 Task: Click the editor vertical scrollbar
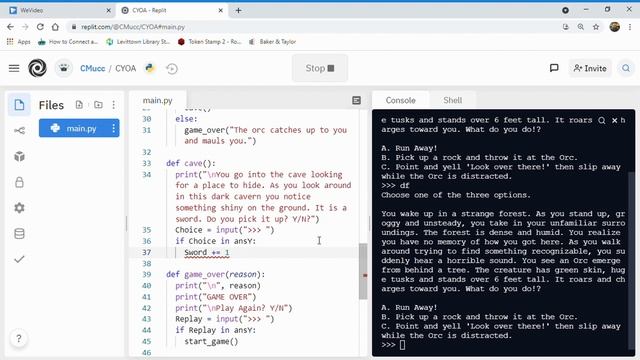pyautogui.click(x=363, y=271)
